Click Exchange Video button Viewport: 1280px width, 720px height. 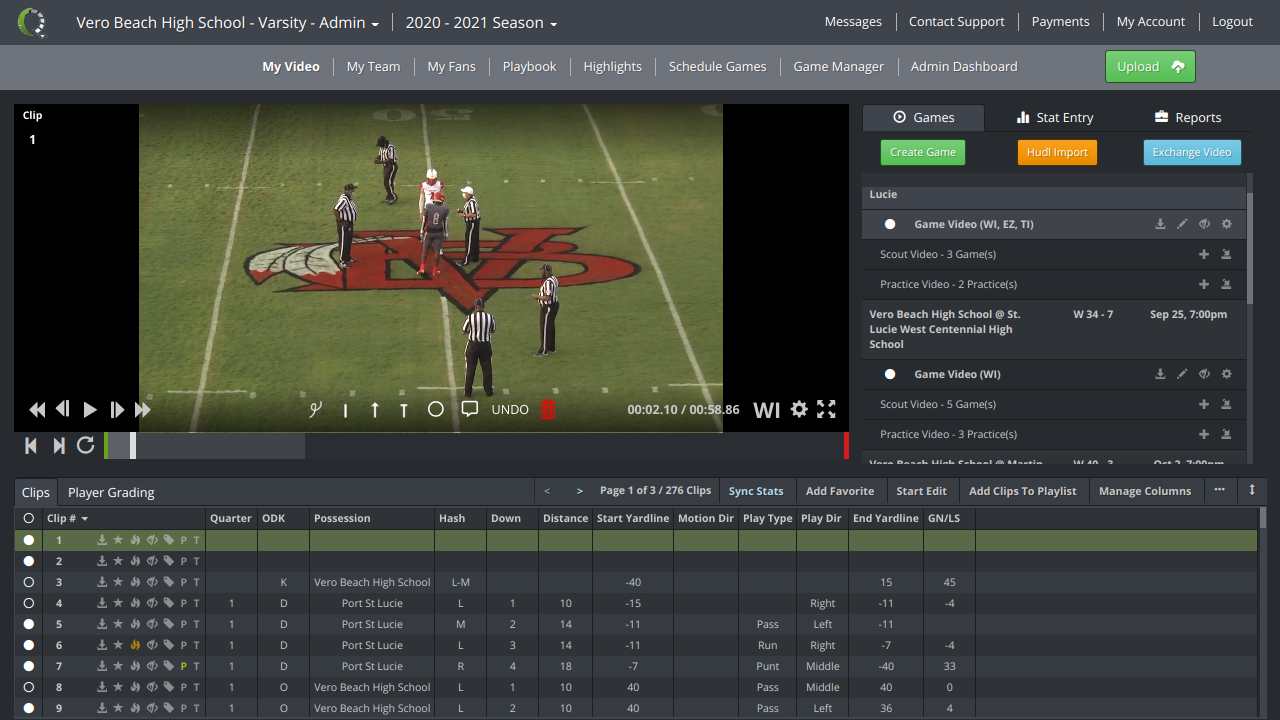[x=1192, y=152]
